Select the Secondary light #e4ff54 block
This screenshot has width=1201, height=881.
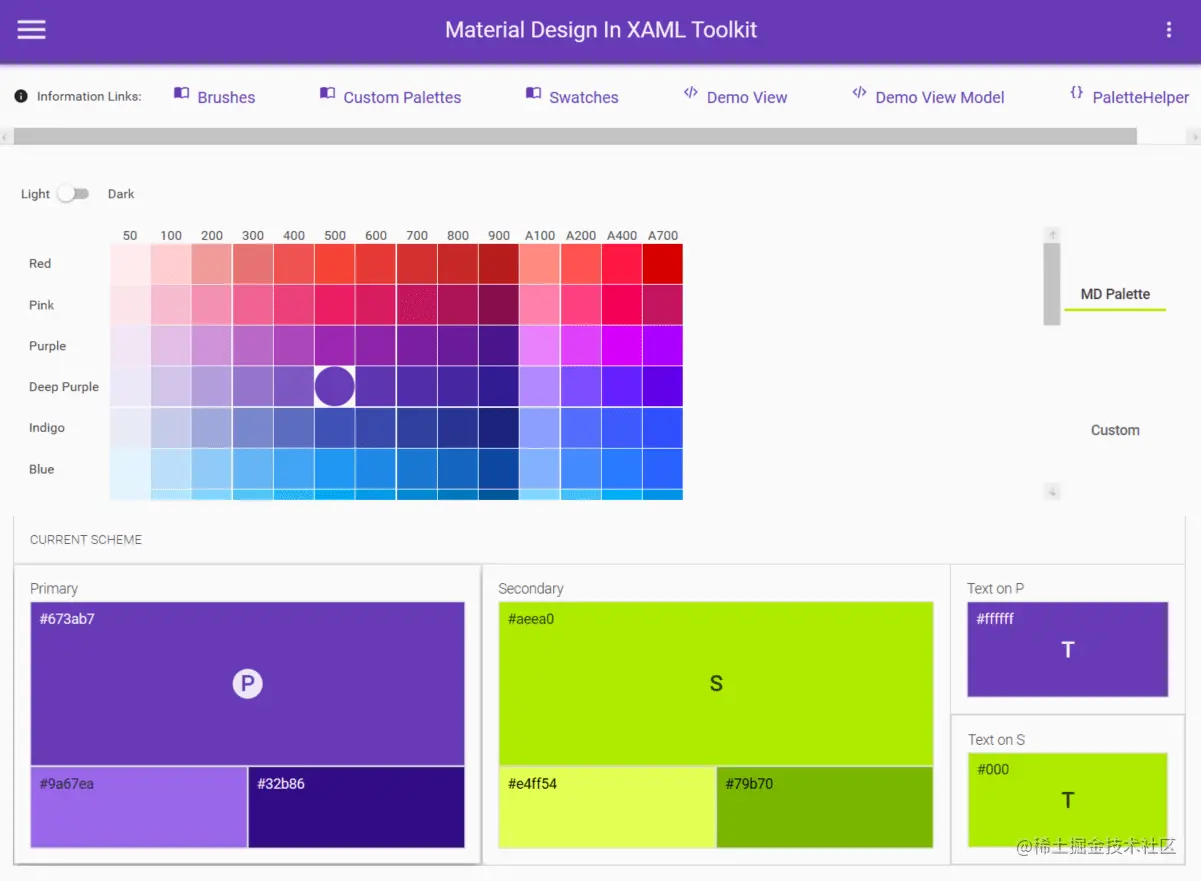tap(607, 807)
